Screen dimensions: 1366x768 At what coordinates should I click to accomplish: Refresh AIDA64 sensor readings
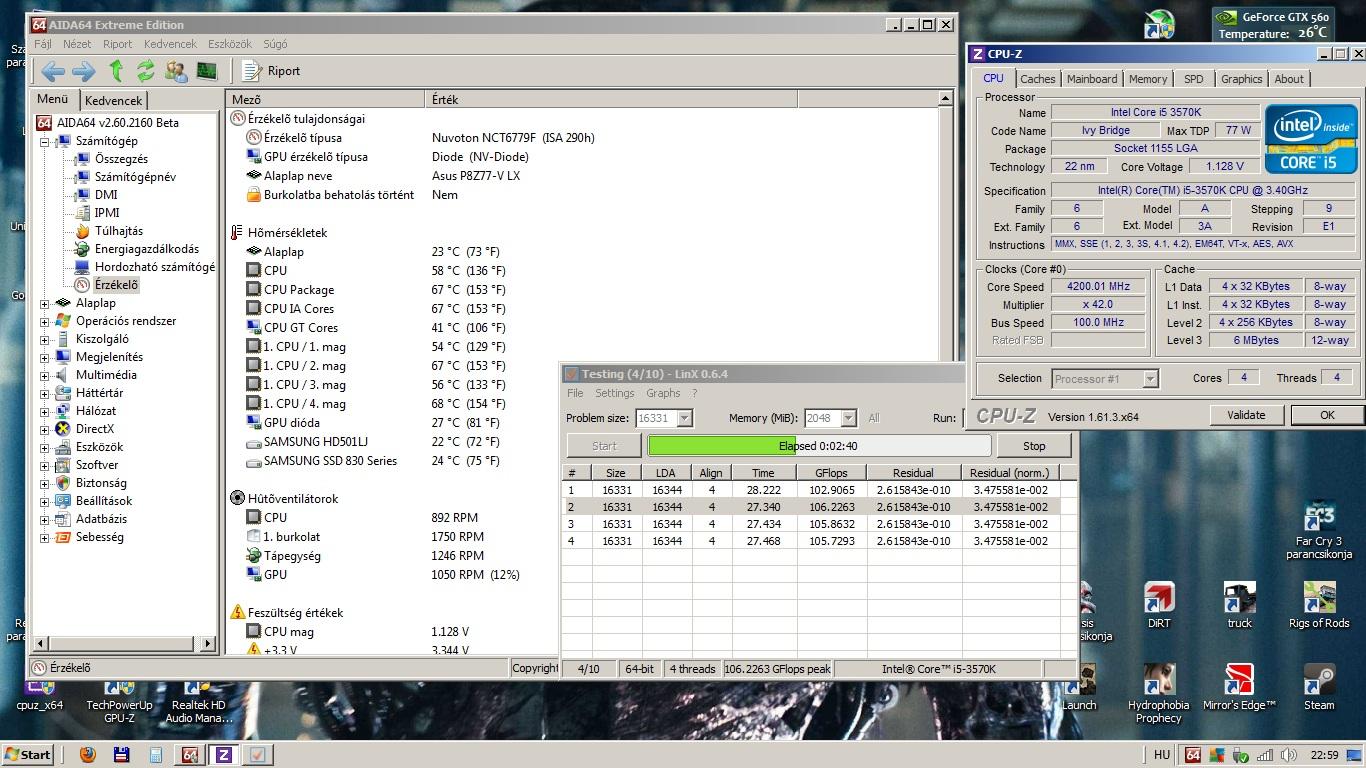pyautogui.click(x=146, y=70)
